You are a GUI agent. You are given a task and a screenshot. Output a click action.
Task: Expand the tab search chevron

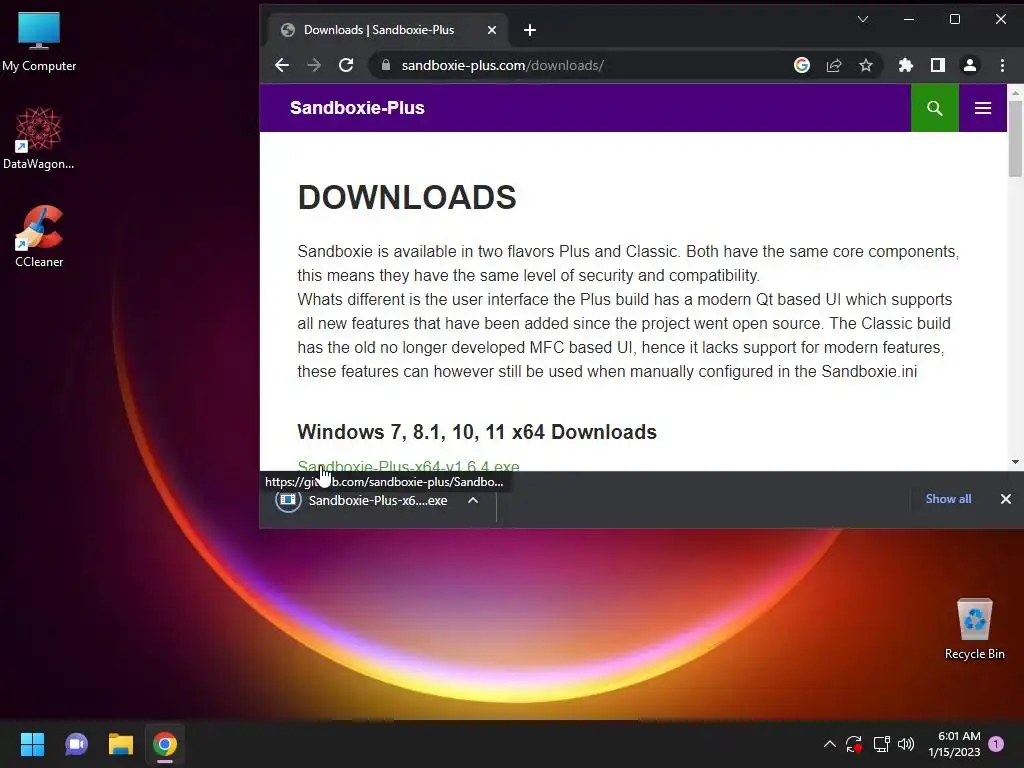[863, 20]
